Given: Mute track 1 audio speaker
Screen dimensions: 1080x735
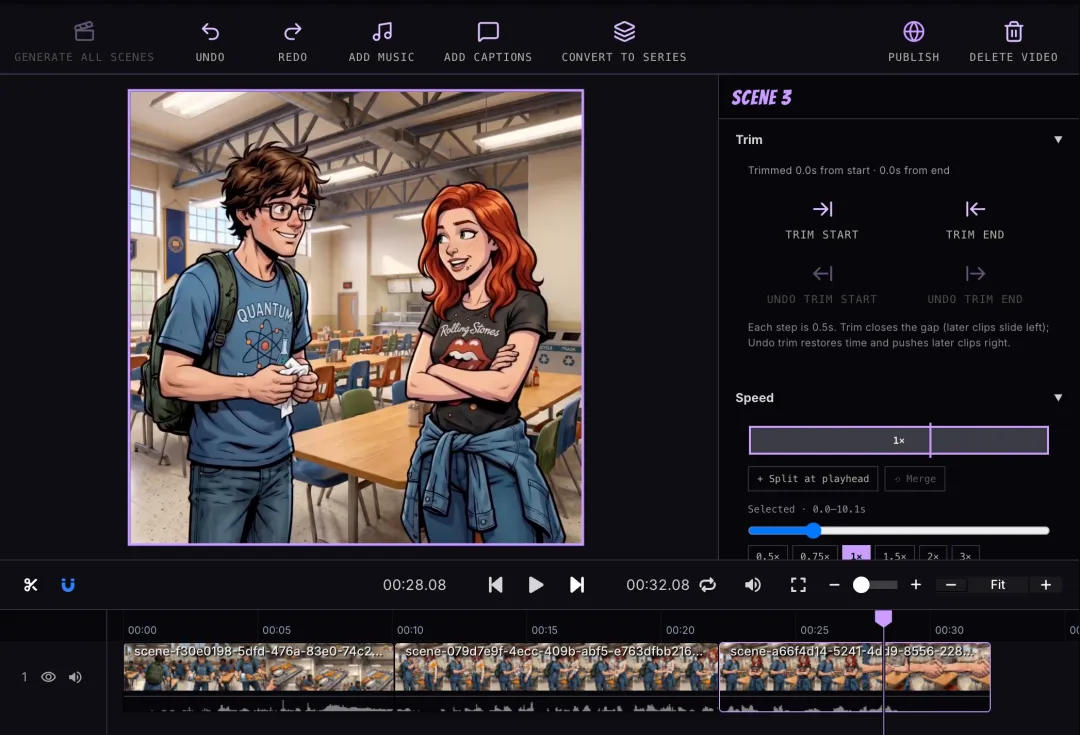Looking at the screenshot, I should [x=75, y=677].
